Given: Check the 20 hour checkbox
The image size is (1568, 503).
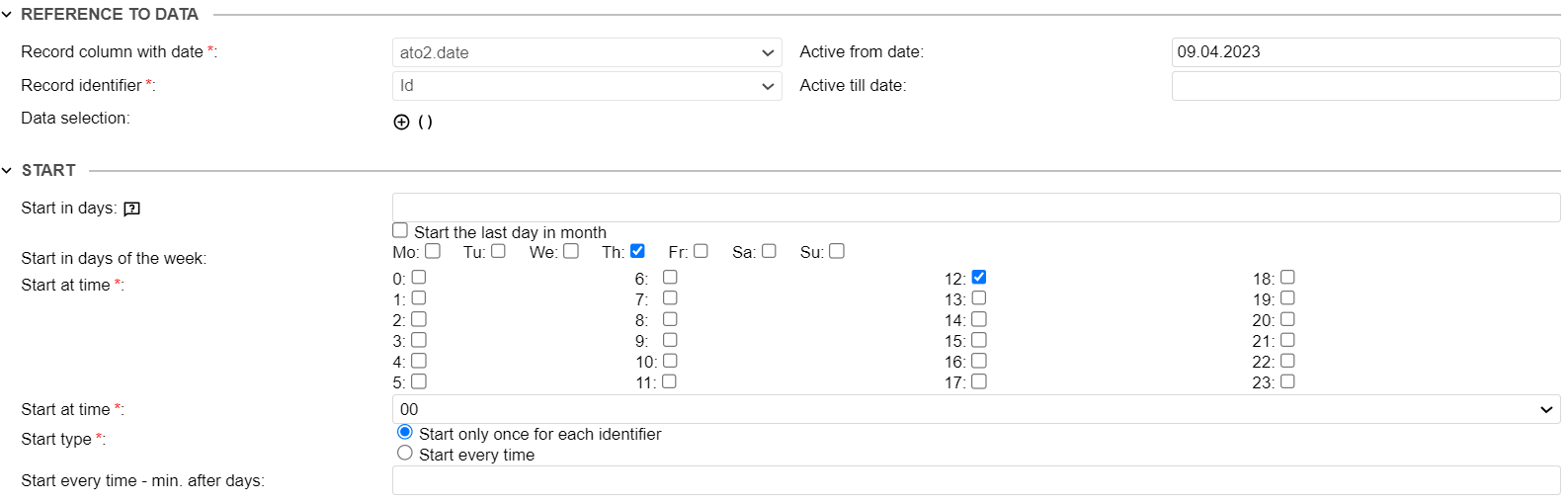Looking at the screenshot, I should (1287, 319).
